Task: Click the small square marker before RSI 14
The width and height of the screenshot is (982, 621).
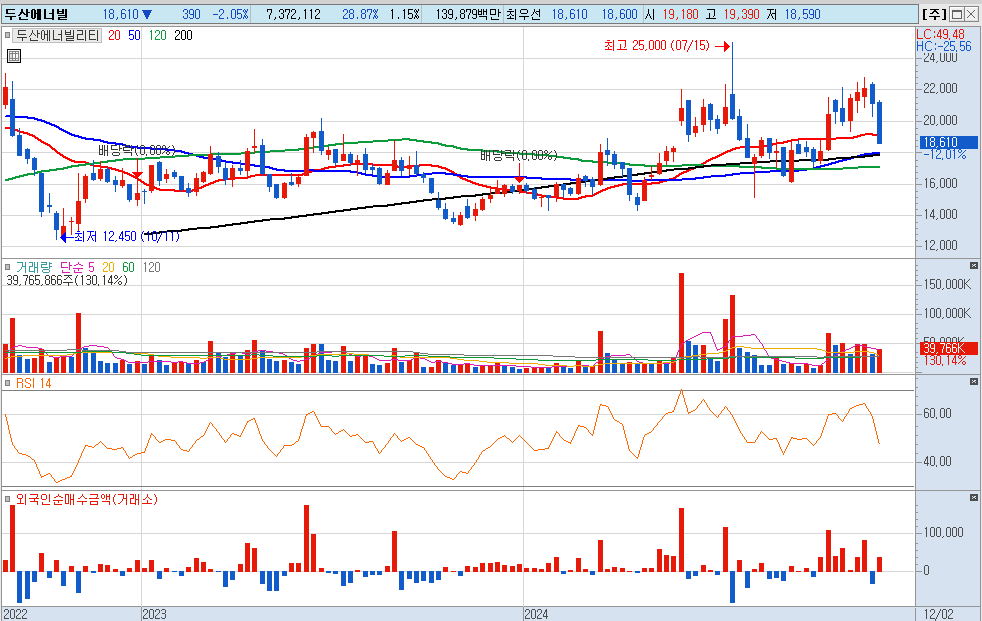Action: [8, 383]
